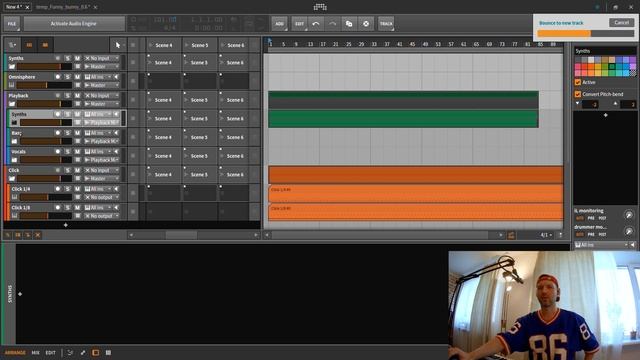Stop clips on the Omnisphere track
Screen dimensions: 640x360
pos(133,81)
